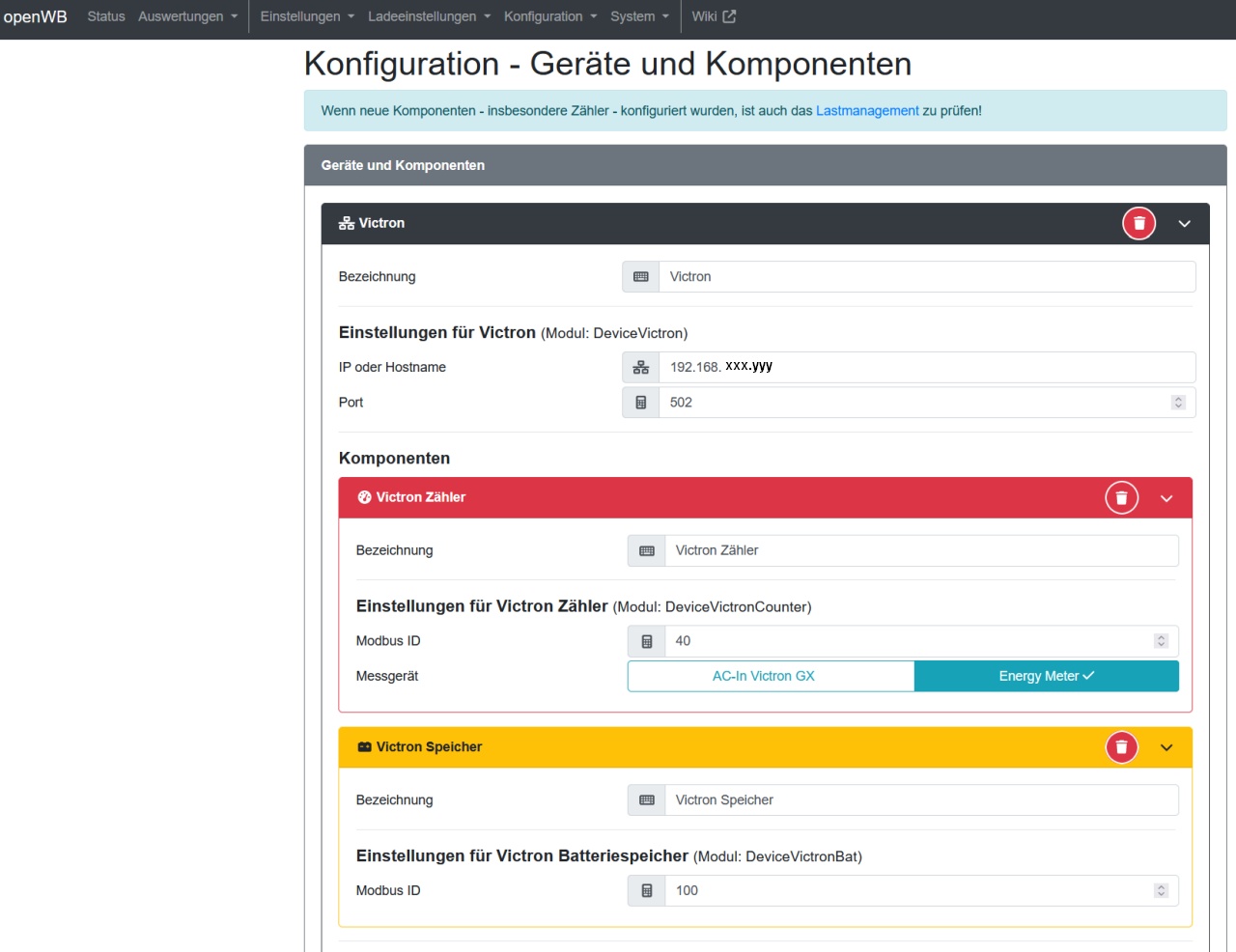Image resolution: width=1236 pixels, height=952 pixels.
Task: Click gauge icon in Victron Zähler header
Action: (x=364, y=497)
